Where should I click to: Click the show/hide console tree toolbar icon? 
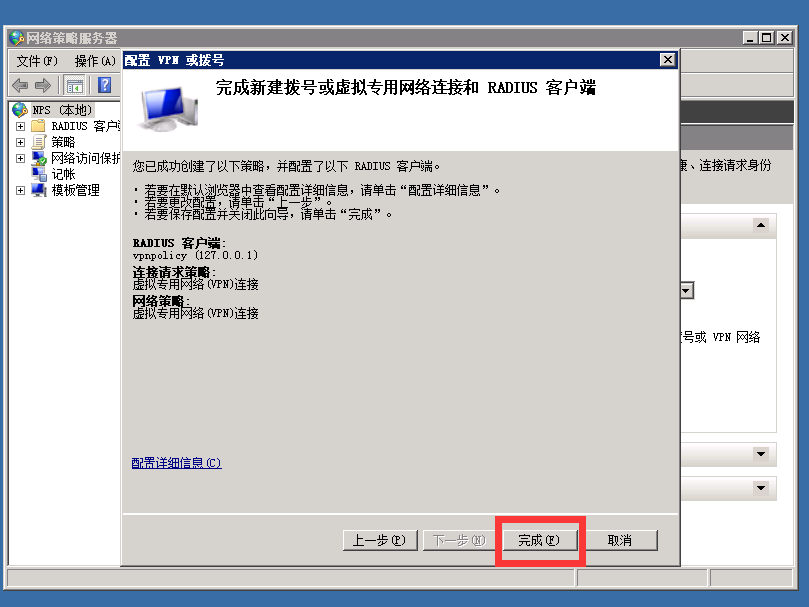tap(75, 86)
